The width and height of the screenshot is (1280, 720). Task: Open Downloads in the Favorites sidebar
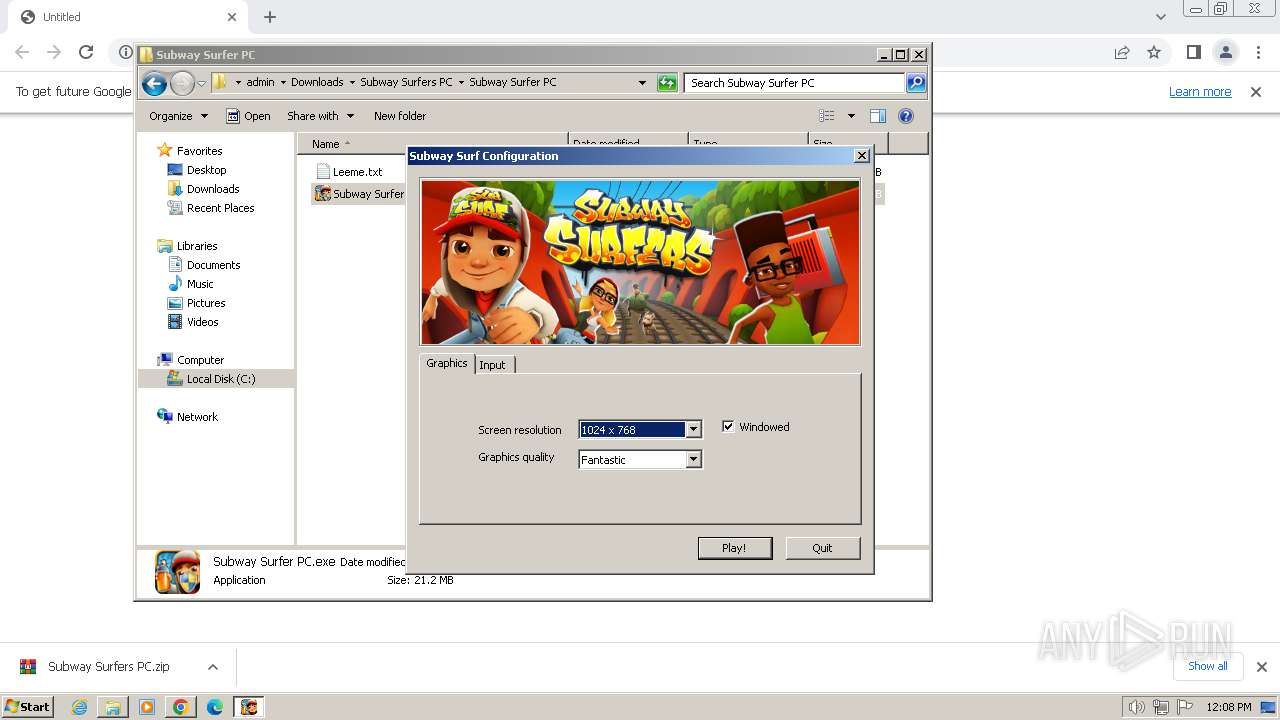[213, 189]
